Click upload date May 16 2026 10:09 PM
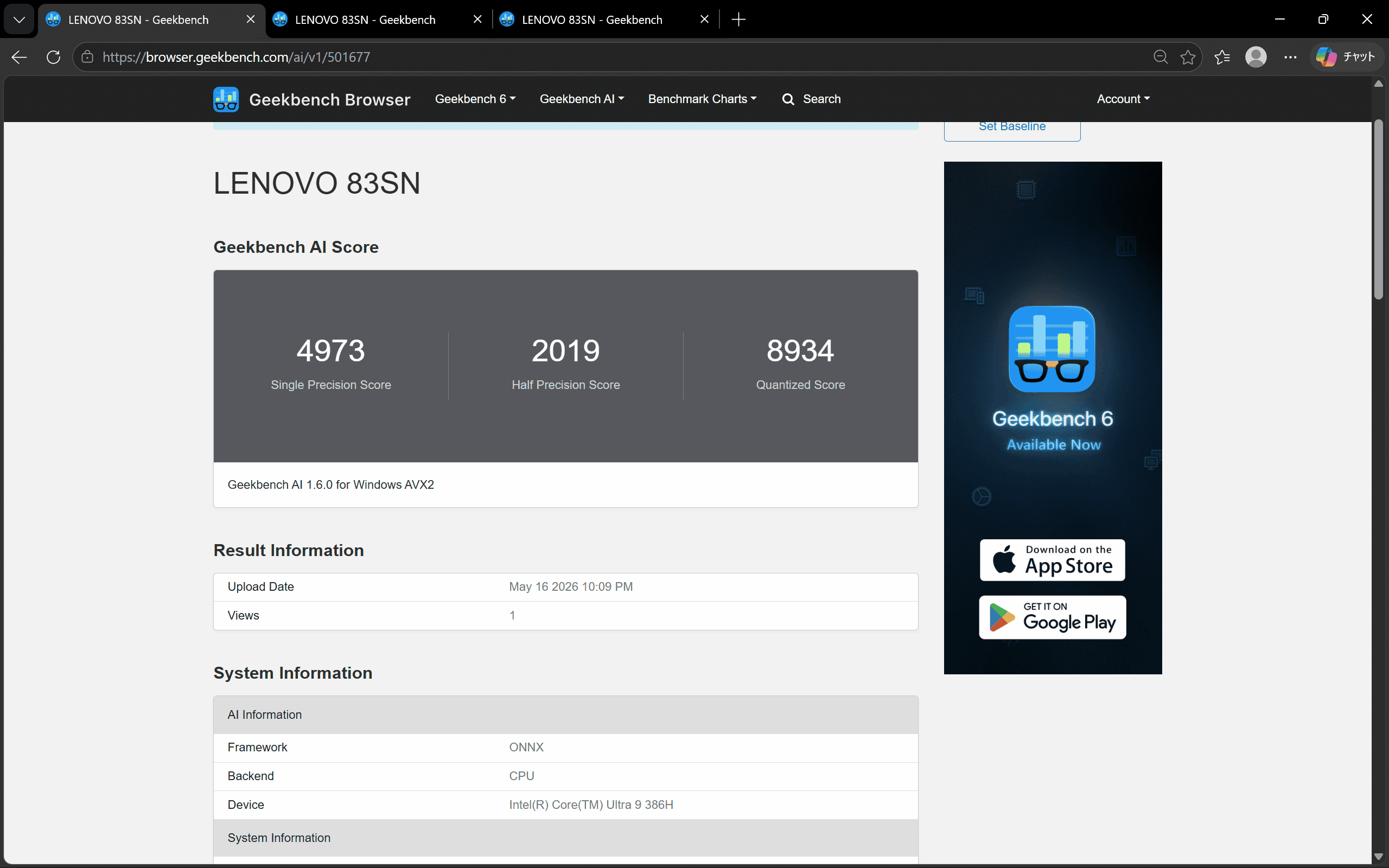This screenshot has width=1389, height=868. click(571, 586)
